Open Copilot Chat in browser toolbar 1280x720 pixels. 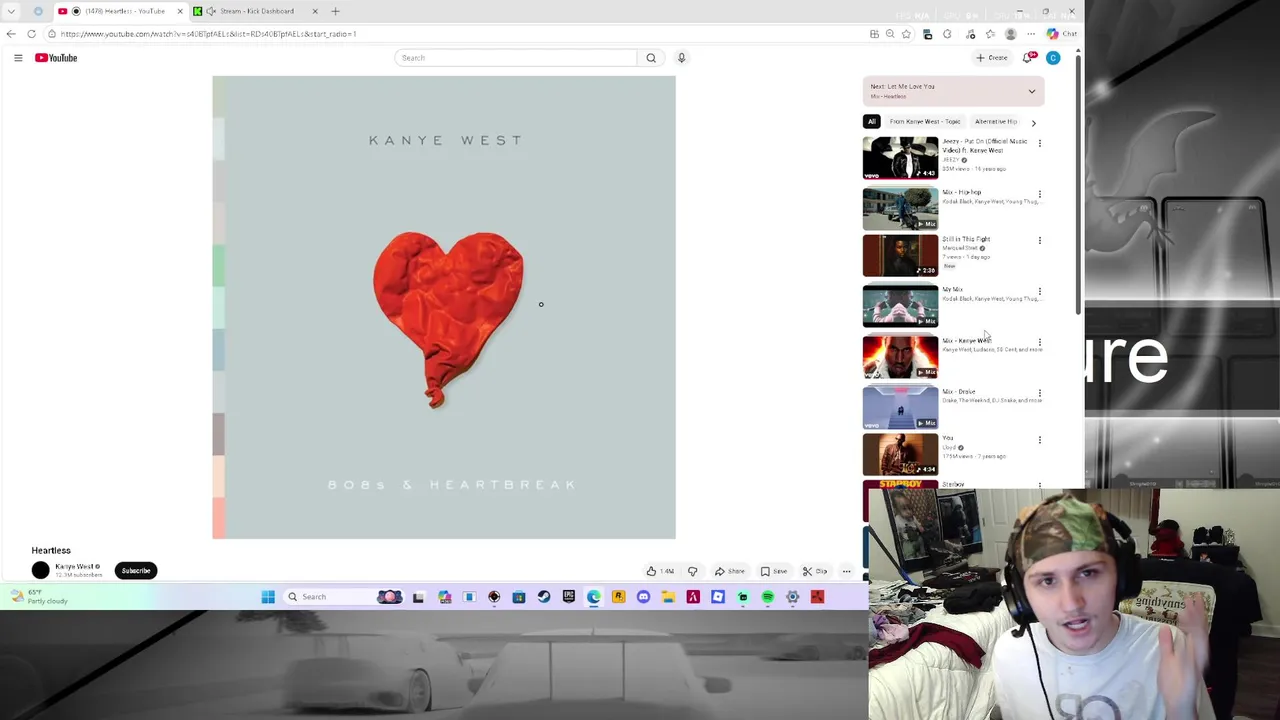[x=1062, y=34]
